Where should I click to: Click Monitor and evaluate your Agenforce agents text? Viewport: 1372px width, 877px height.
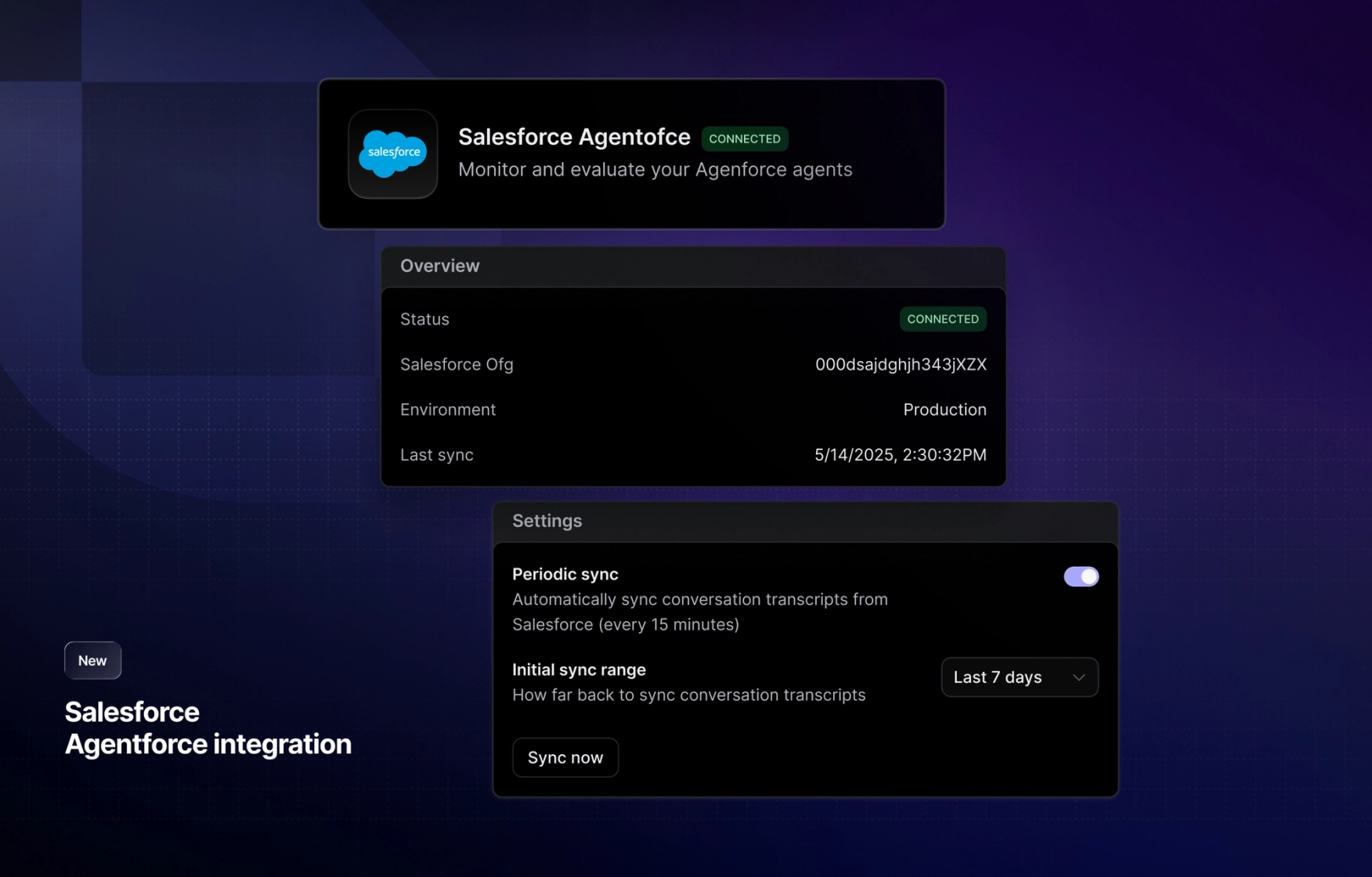click(655, 170)
